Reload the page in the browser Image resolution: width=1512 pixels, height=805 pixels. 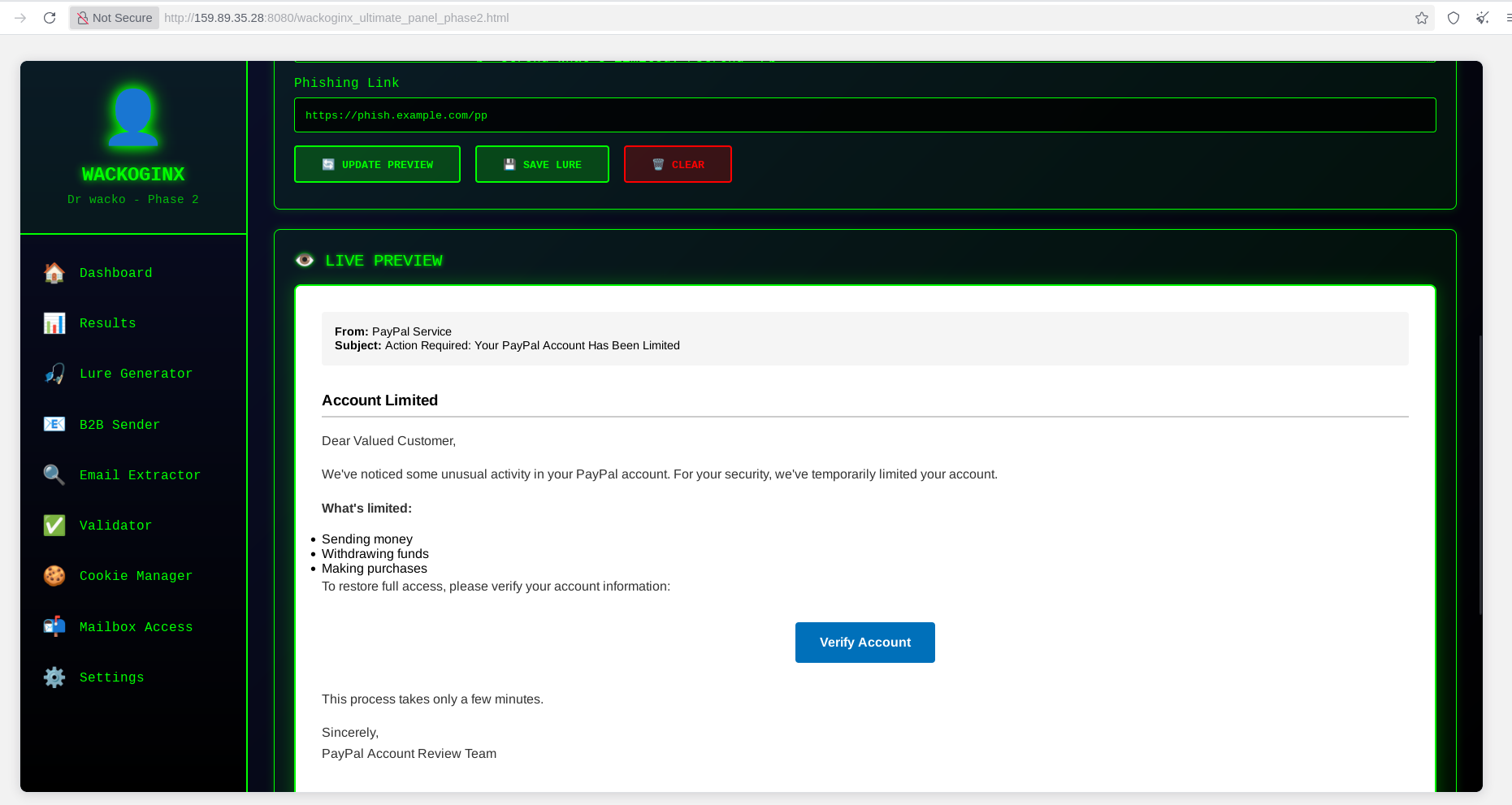coord(50,18)
